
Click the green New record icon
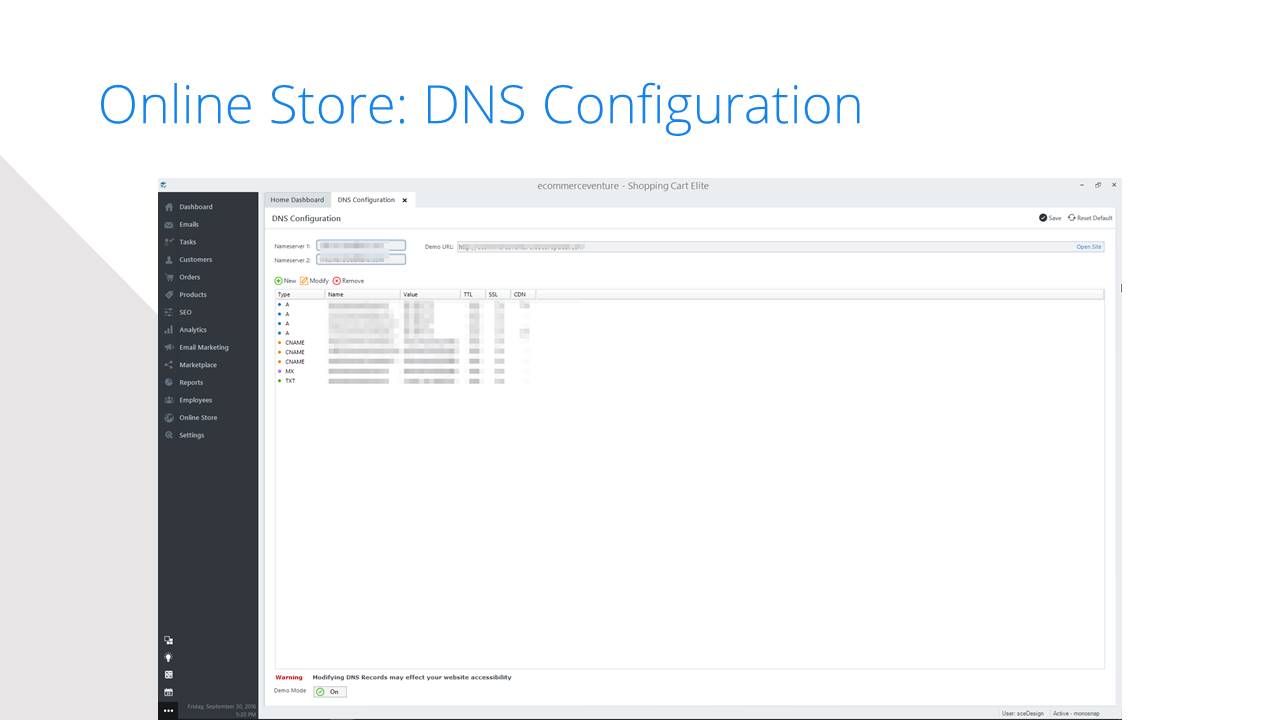279,281
